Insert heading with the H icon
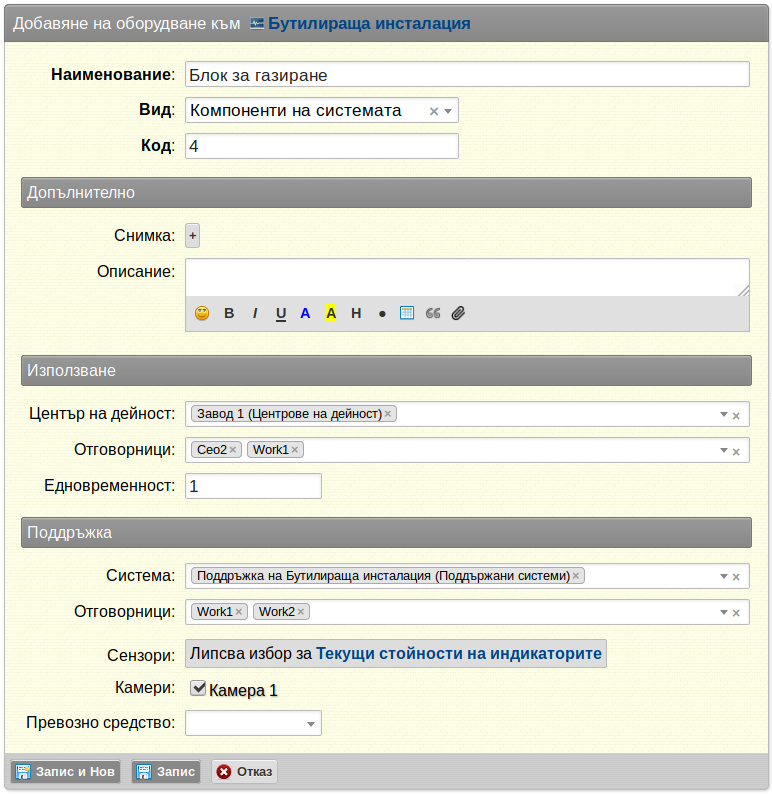Image resolution: width=772 pixels, height=795 pixels. click(x=356, y=313)
